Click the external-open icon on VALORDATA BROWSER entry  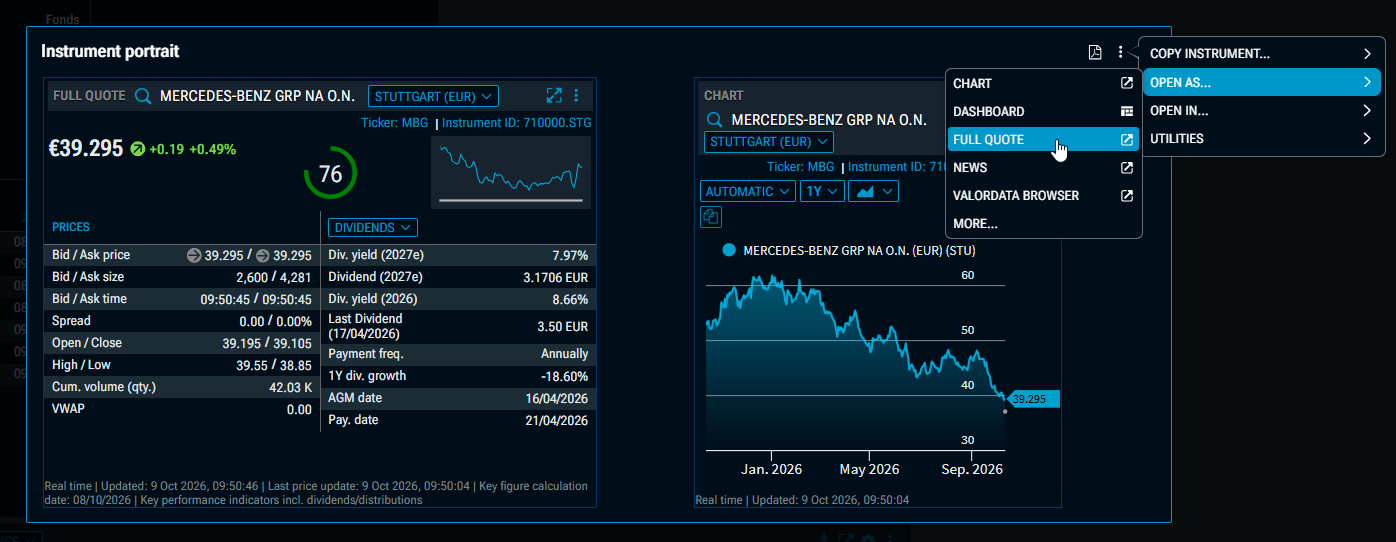1127,196
